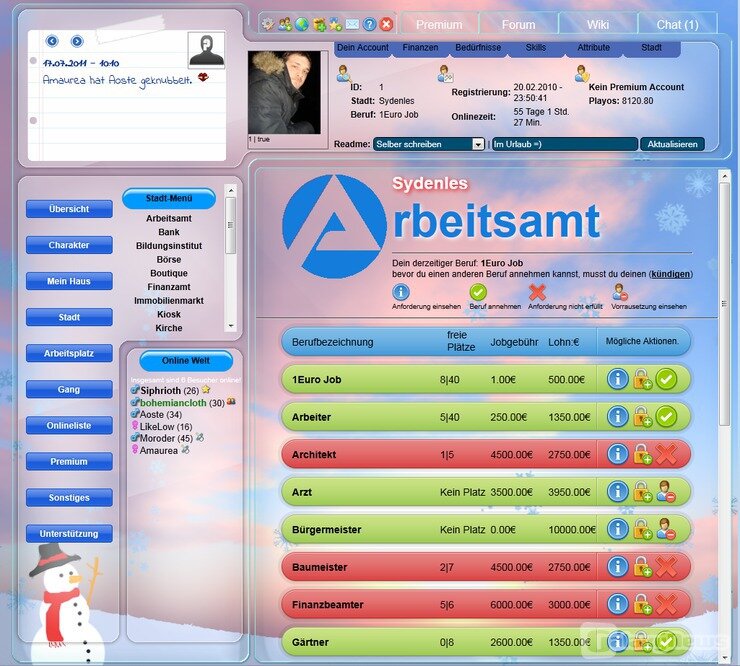Click main content scrollbar up arrow
The width and height of the screenshot is (740, 666).
[x=724, y=177]
